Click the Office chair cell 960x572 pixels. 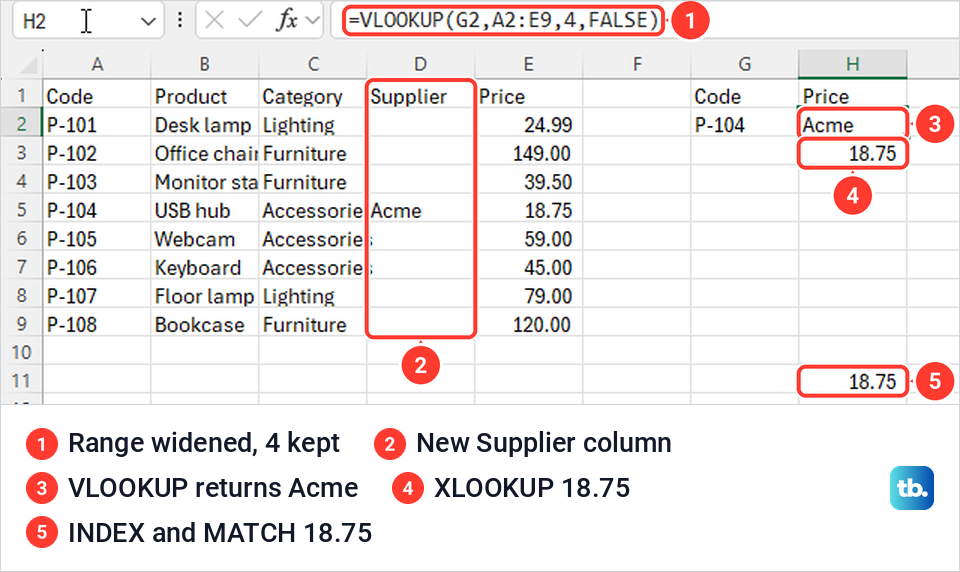click(x=204, y=153)
